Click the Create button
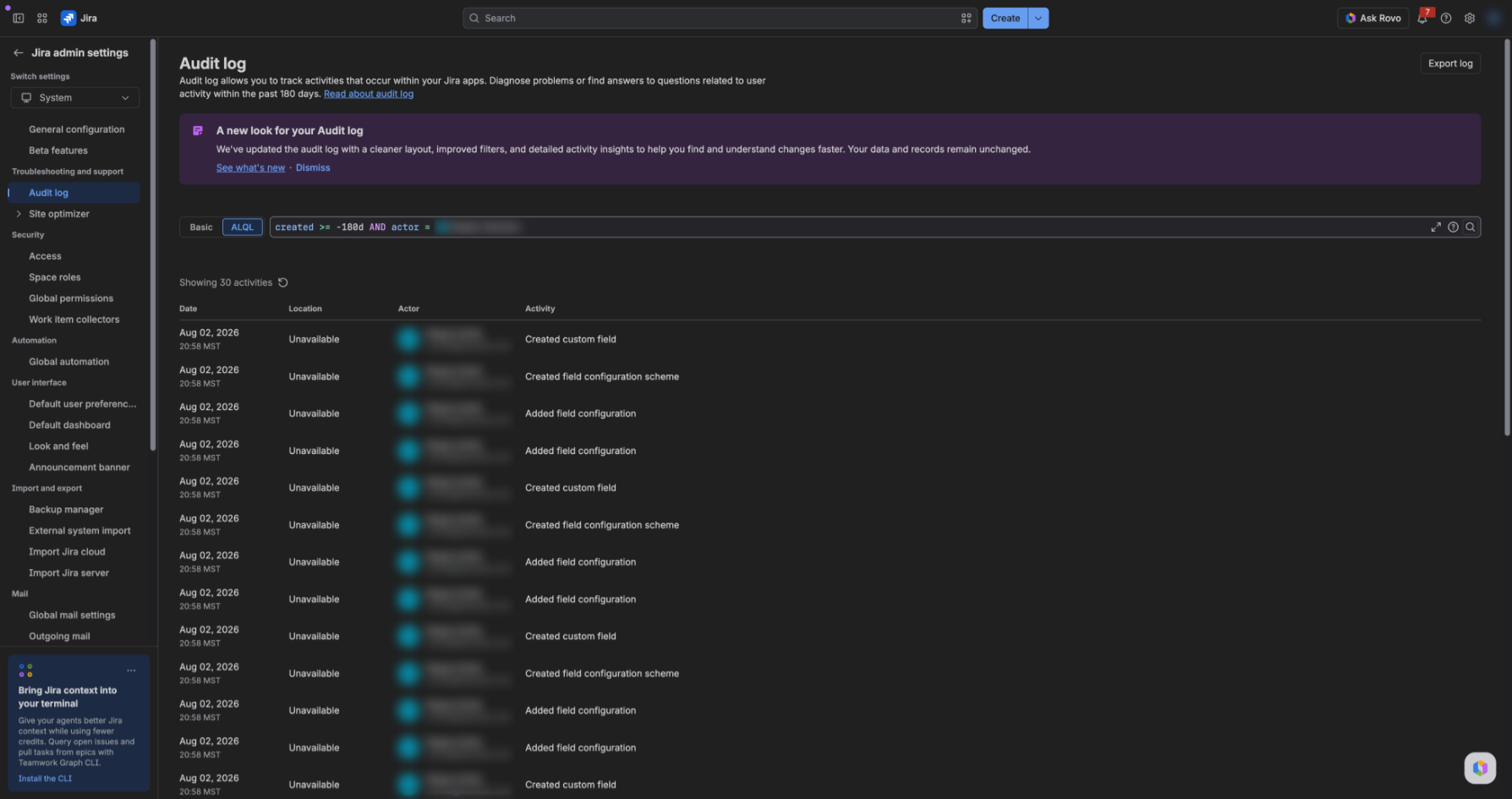This screenshot has width=1512, height=799. click(1005, 18)
